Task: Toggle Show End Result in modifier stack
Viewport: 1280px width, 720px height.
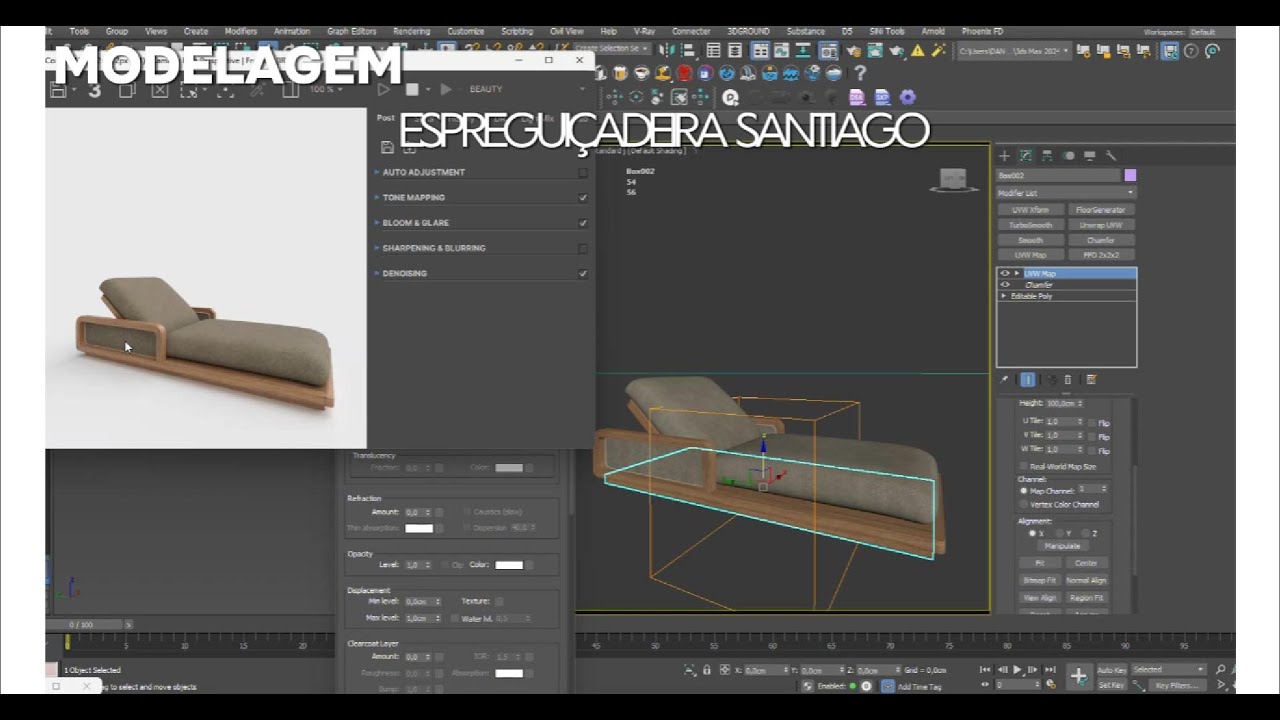Action: (1027, 380)
